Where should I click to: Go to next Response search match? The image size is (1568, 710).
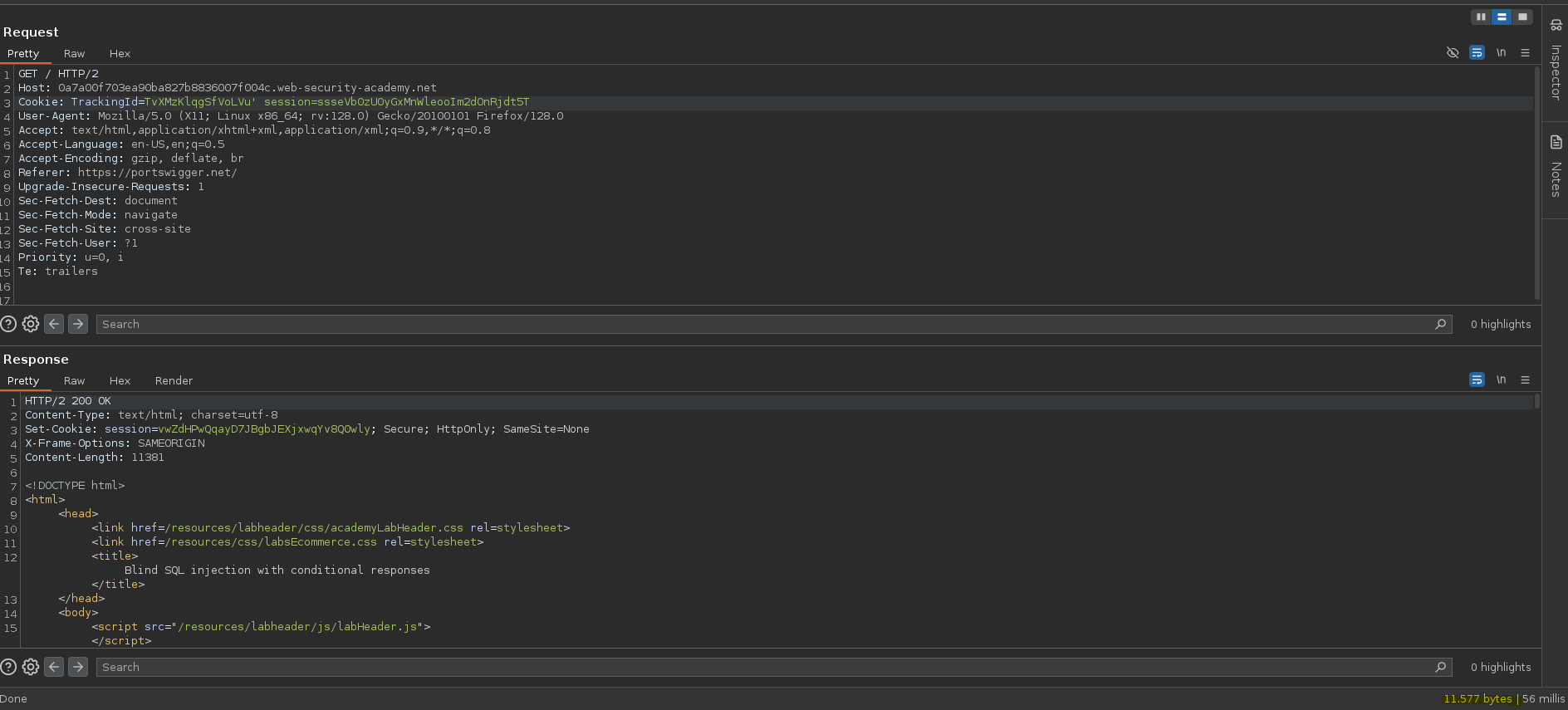(78, 667)
